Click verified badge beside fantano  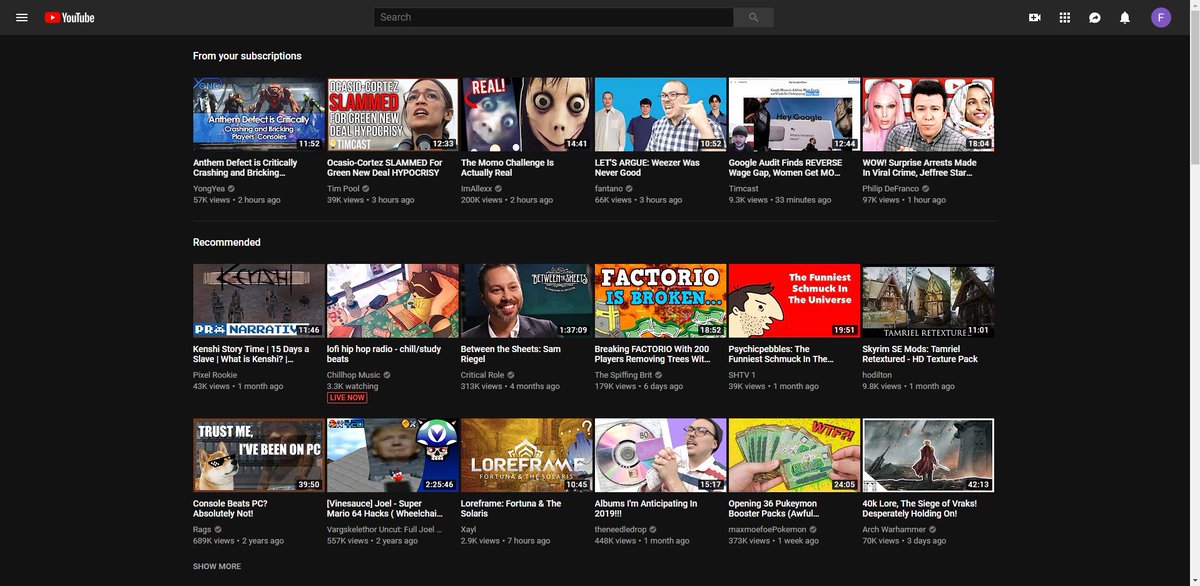(x=630, y=188)
